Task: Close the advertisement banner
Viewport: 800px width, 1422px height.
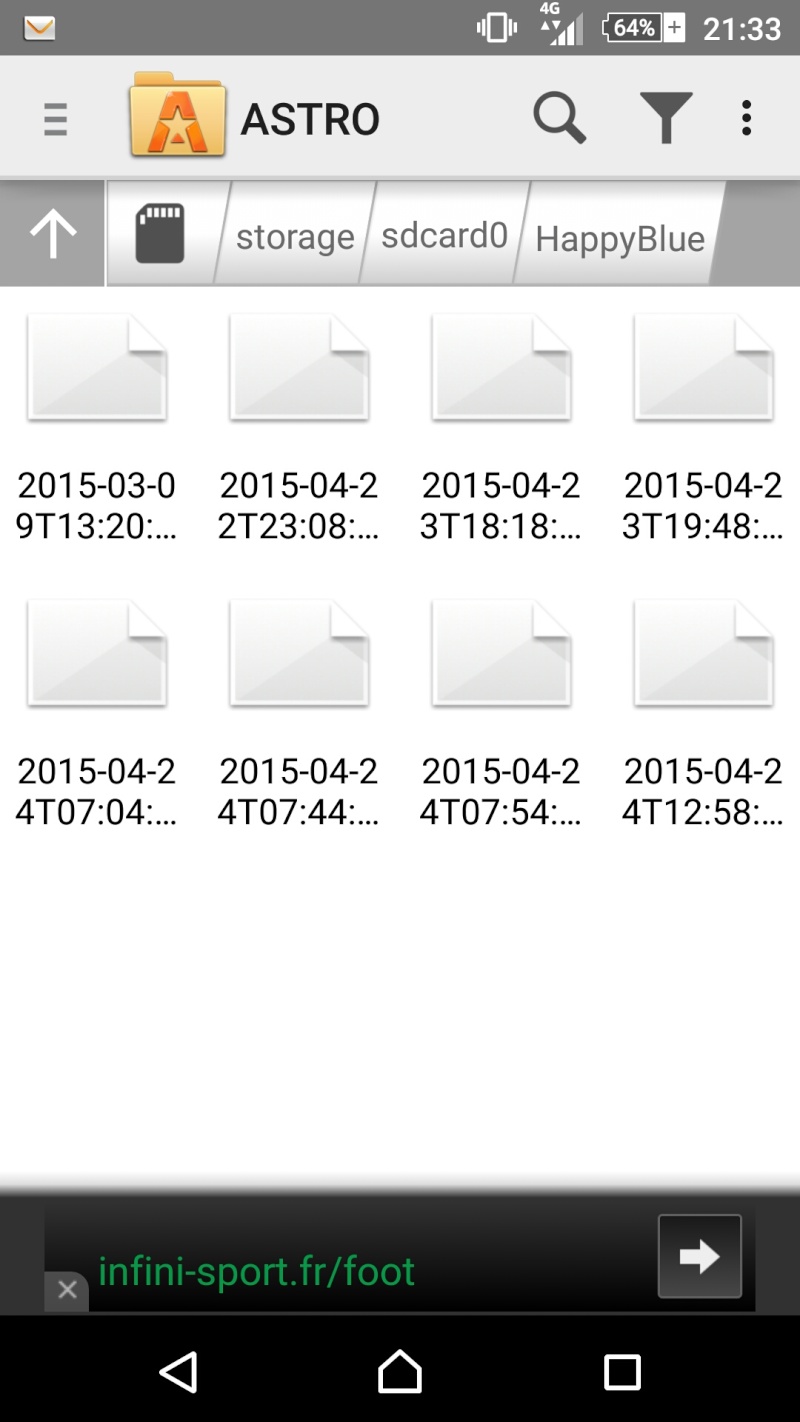Action: tap(67, 1290)
